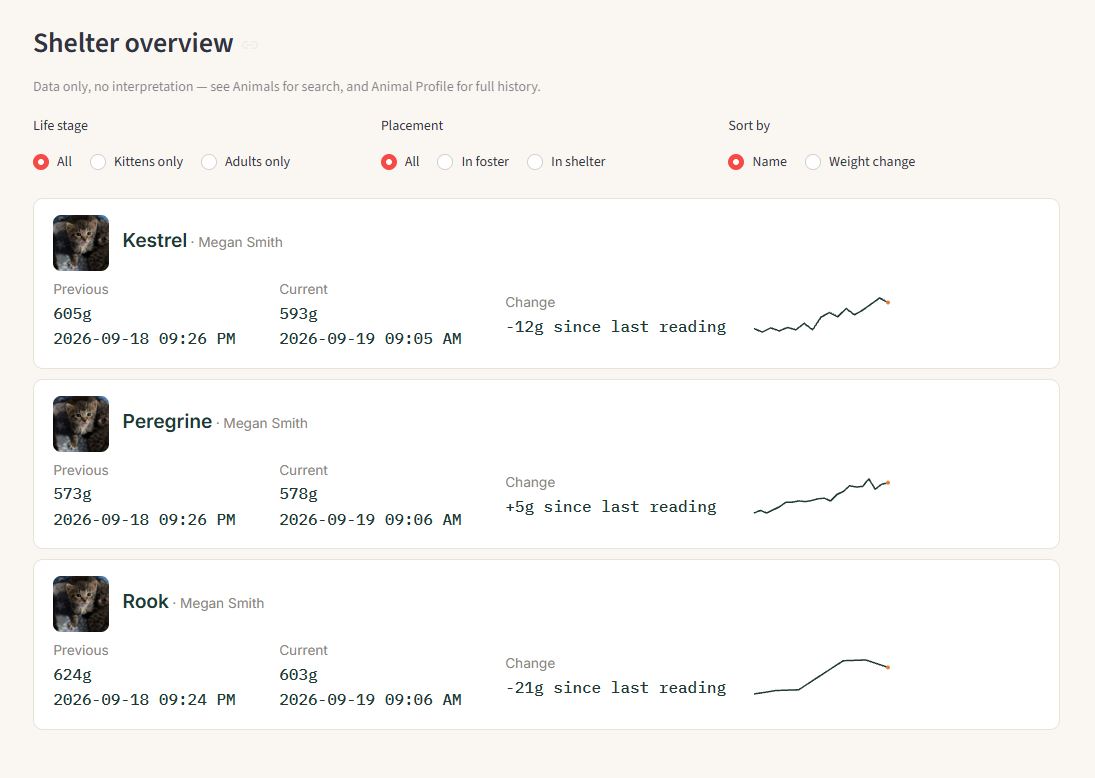Open Kestrel's kitten photo thumbnail
Screen dimensions: 1095x778
pos(81,242)
